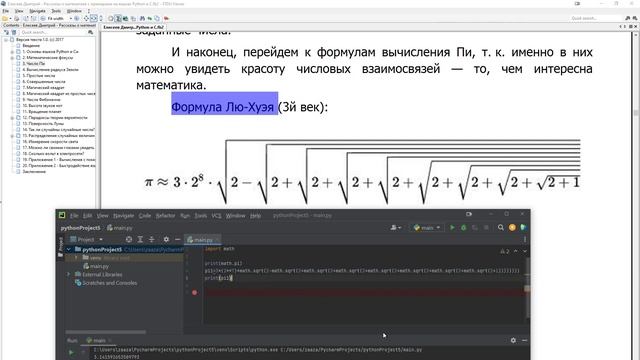
Task: Select Scratches and Consoles item
Action: pyautogui.click(x=107, y=283)
